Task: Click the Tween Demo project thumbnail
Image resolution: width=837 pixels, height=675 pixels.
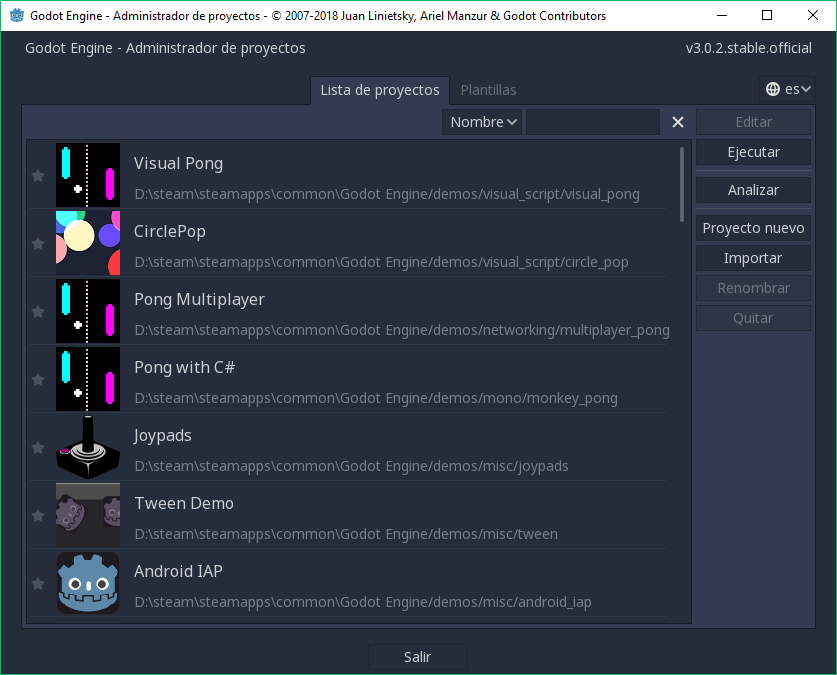Action: coord(88,515)
